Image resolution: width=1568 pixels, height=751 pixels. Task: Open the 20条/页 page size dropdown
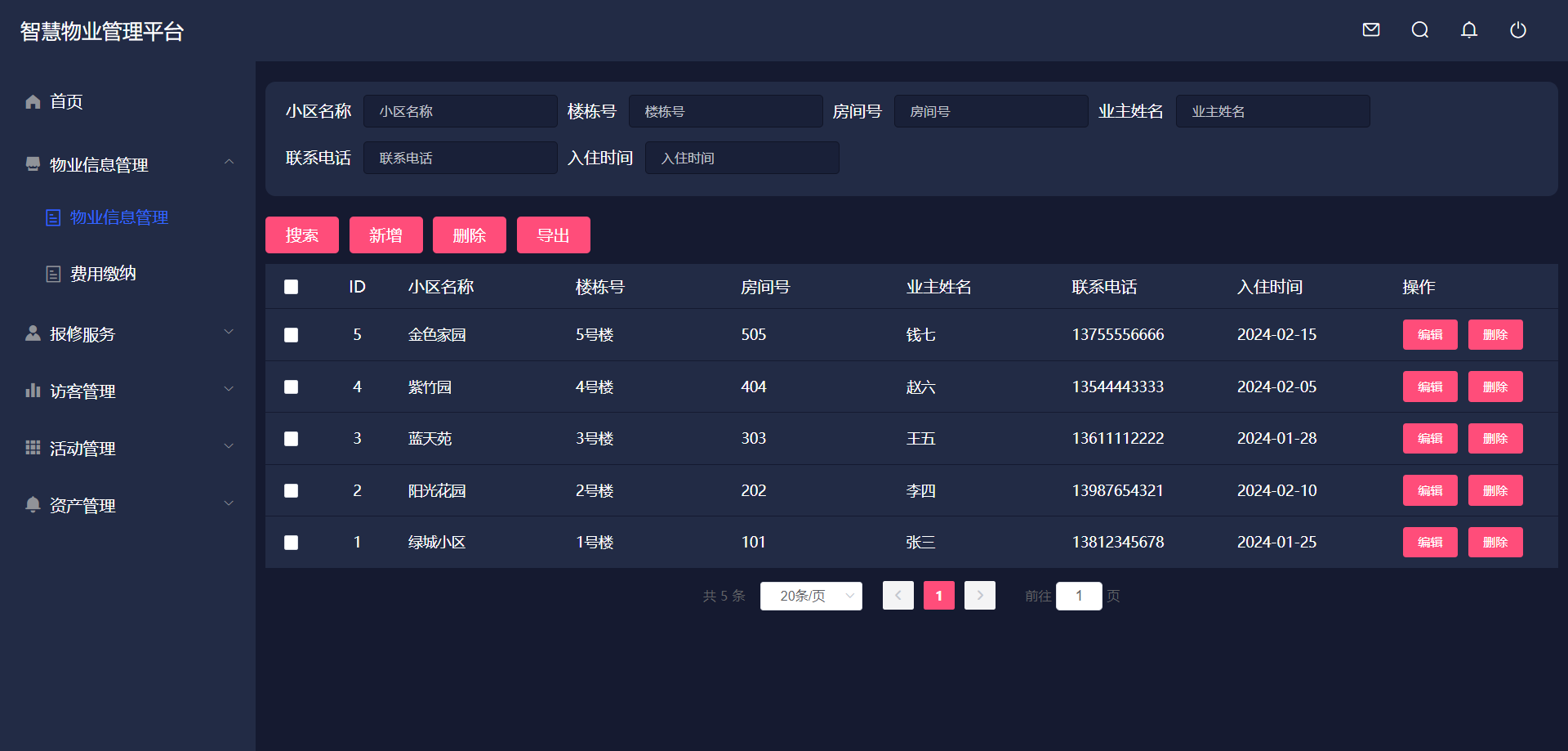(x=811, y=596)
